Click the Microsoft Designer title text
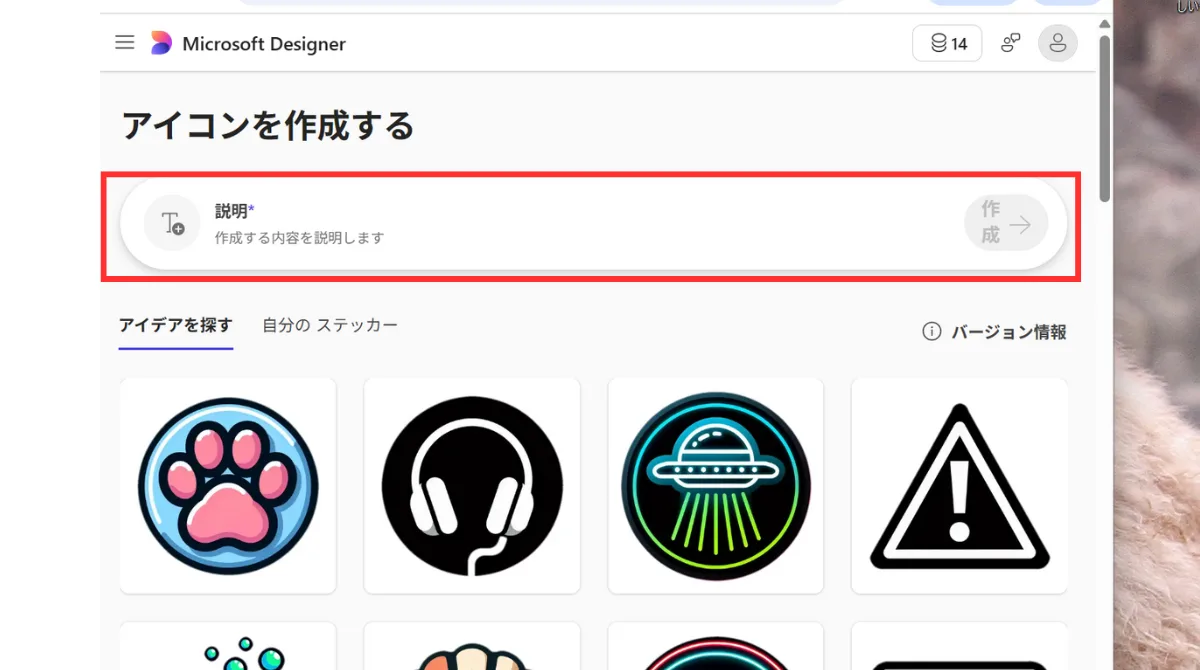1200x670 pixels. (264, 44)
